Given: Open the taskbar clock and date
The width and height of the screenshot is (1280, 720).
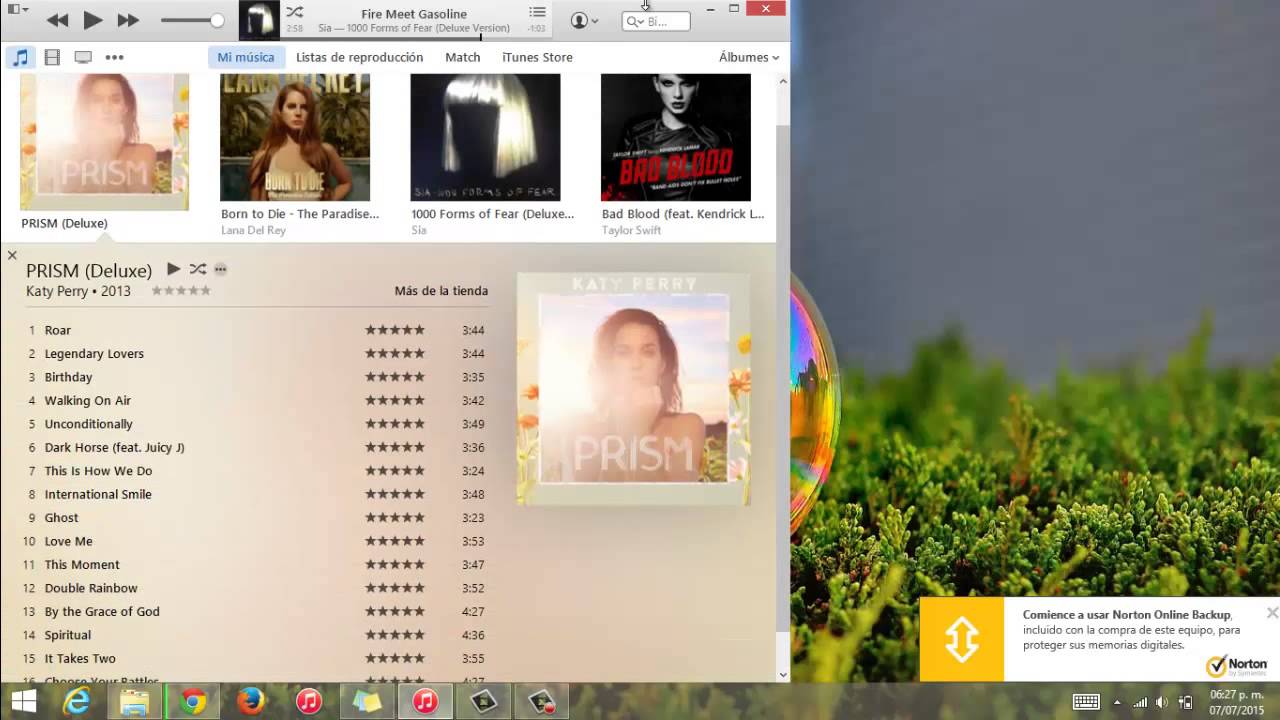Looking at the screenshot, I should click(x=1237, y=702).
